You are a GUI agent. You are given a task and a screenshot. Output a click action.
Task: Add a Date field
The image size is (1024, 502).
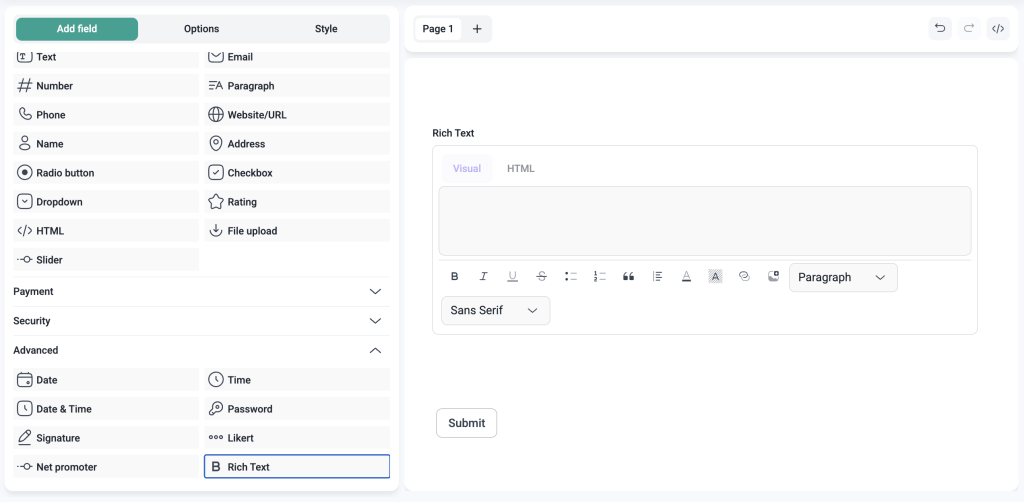106,380
